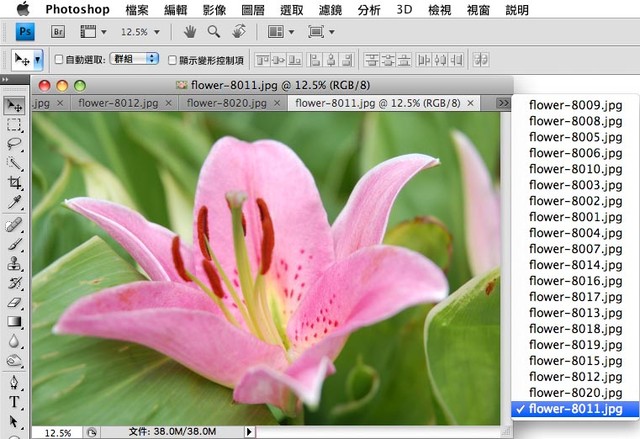Select the Type tool

click(15, 402)
